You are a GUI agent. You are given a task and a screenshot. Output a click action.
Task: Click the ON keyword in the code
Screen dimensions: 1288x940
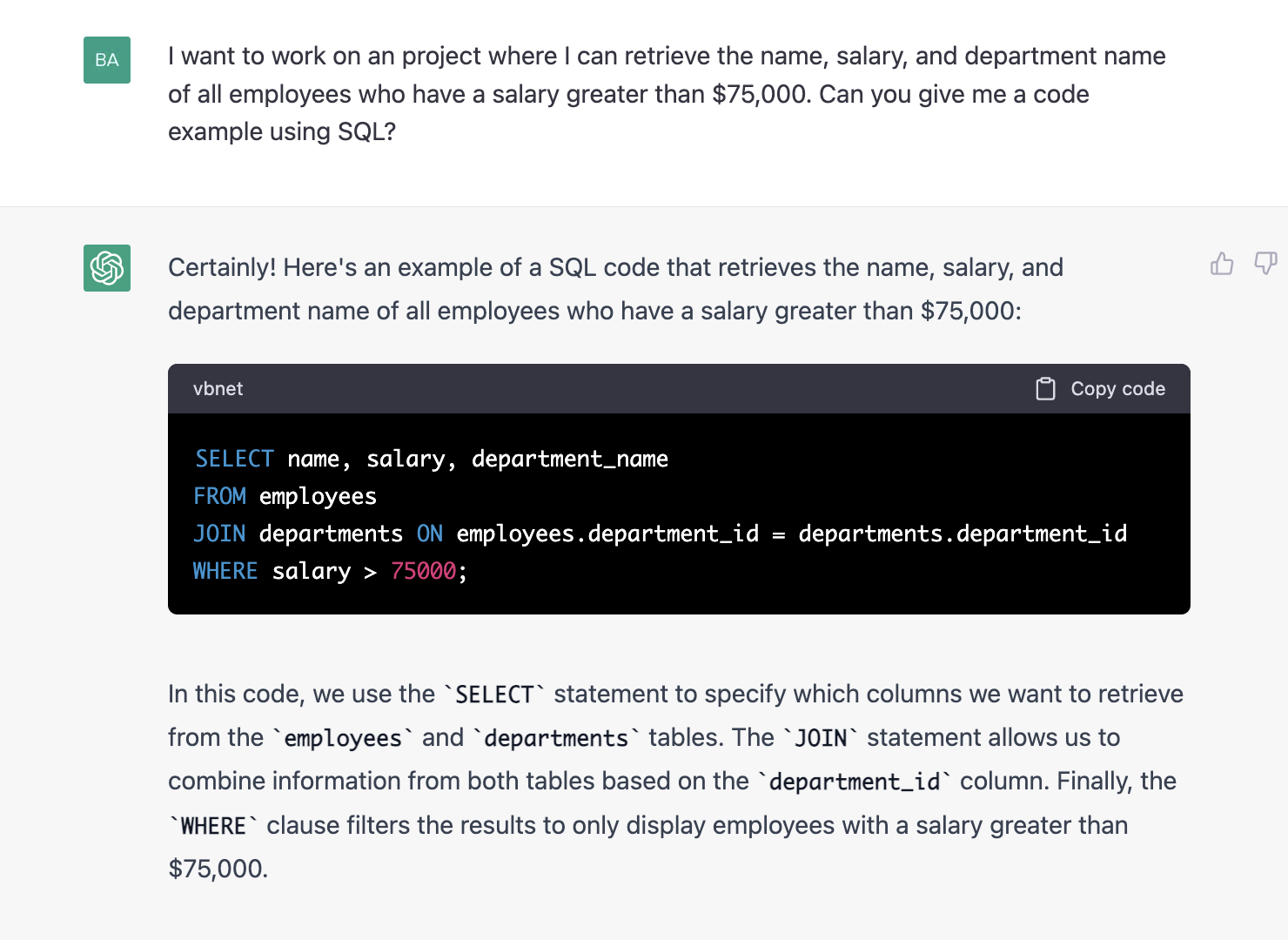click(x=430, y=534)
